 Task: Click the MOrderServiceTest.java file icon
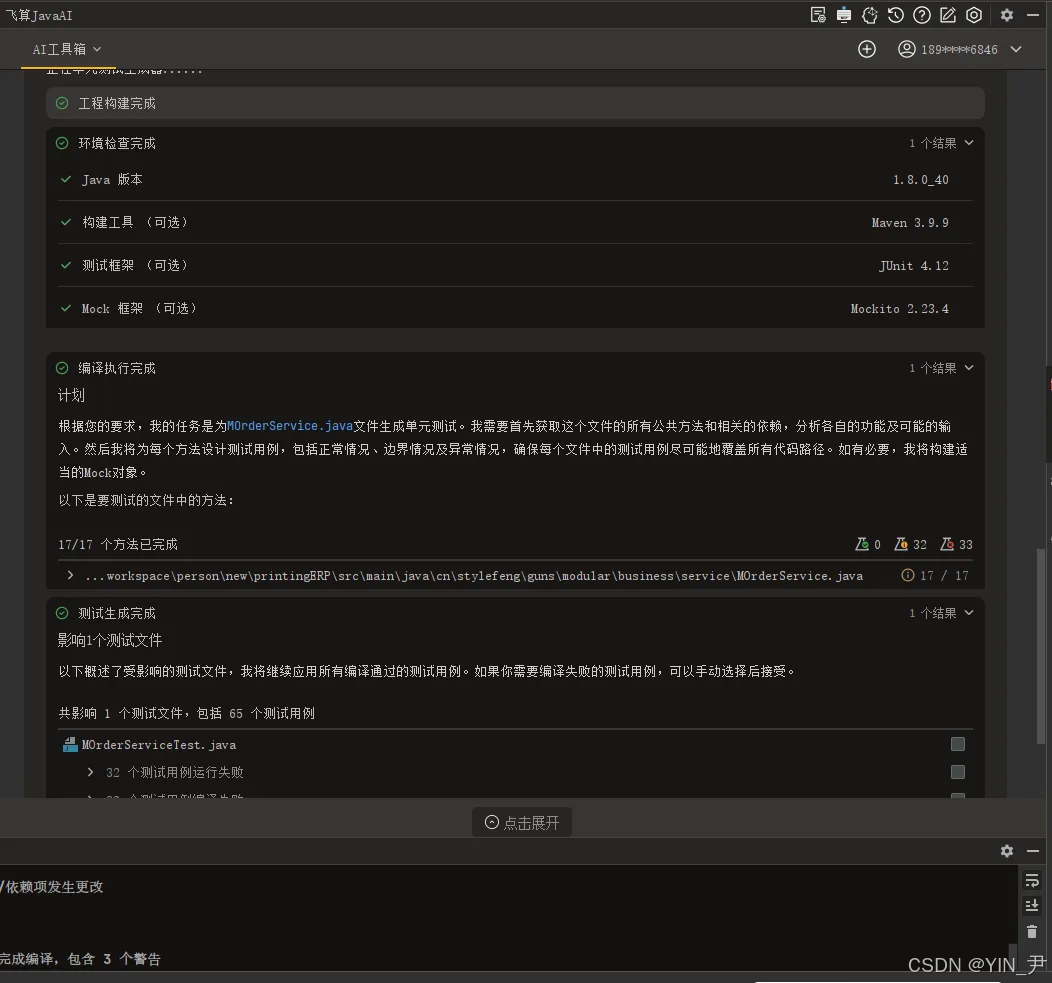pos(70,744)
